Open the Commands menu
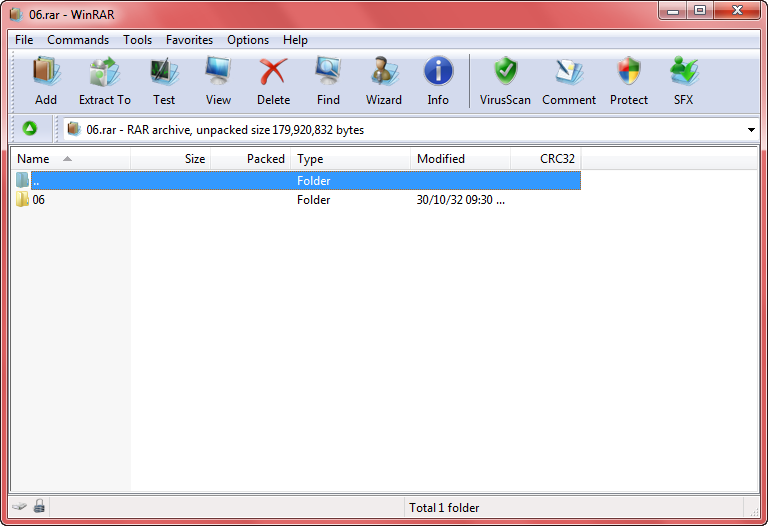Screen dimensions: 768x526 point(78,40)
